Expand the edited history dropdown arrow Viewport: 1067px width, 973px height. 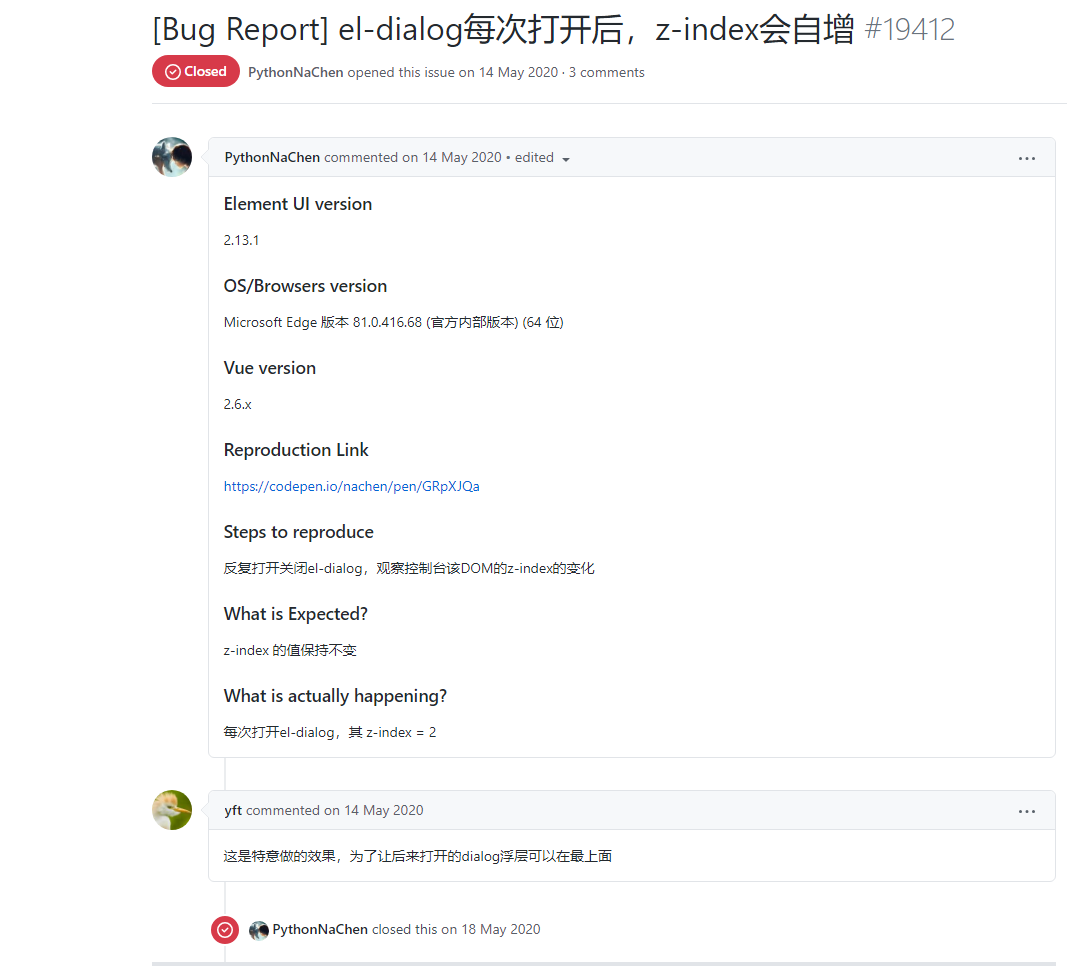tap(565, 159)
